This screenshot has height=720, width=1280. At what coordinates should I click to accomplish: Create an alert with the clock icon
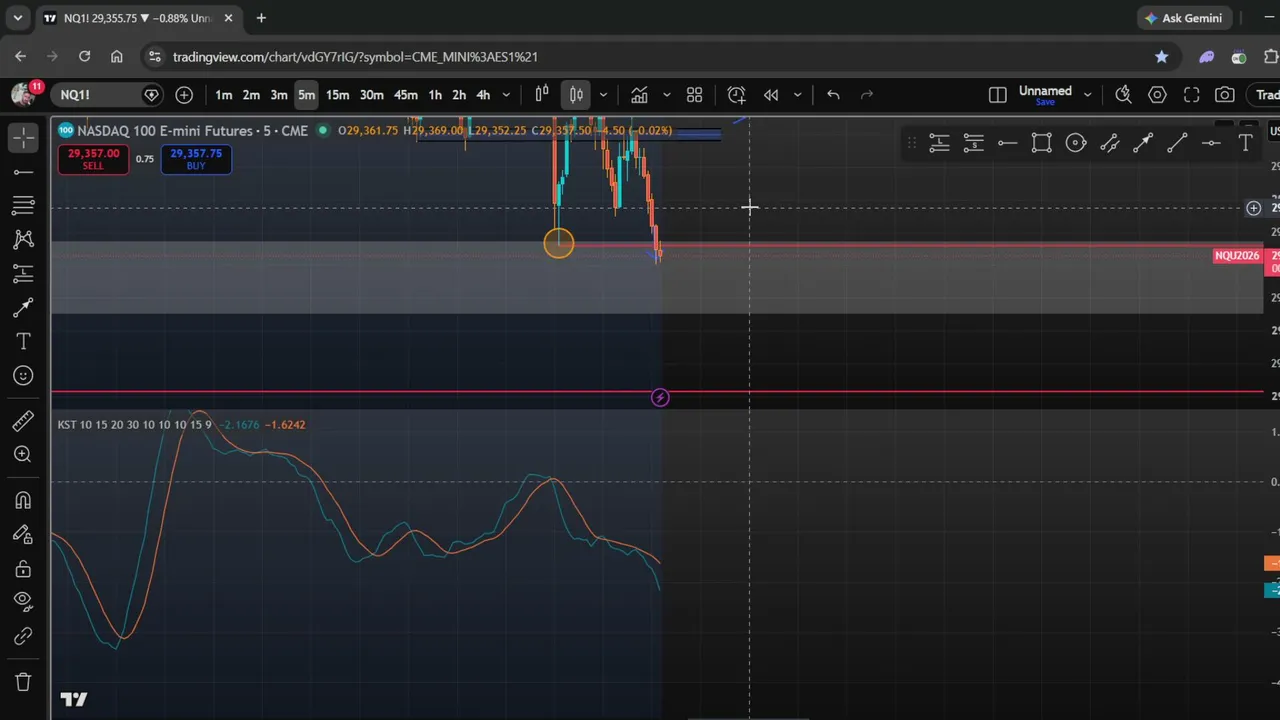(737, 95)
